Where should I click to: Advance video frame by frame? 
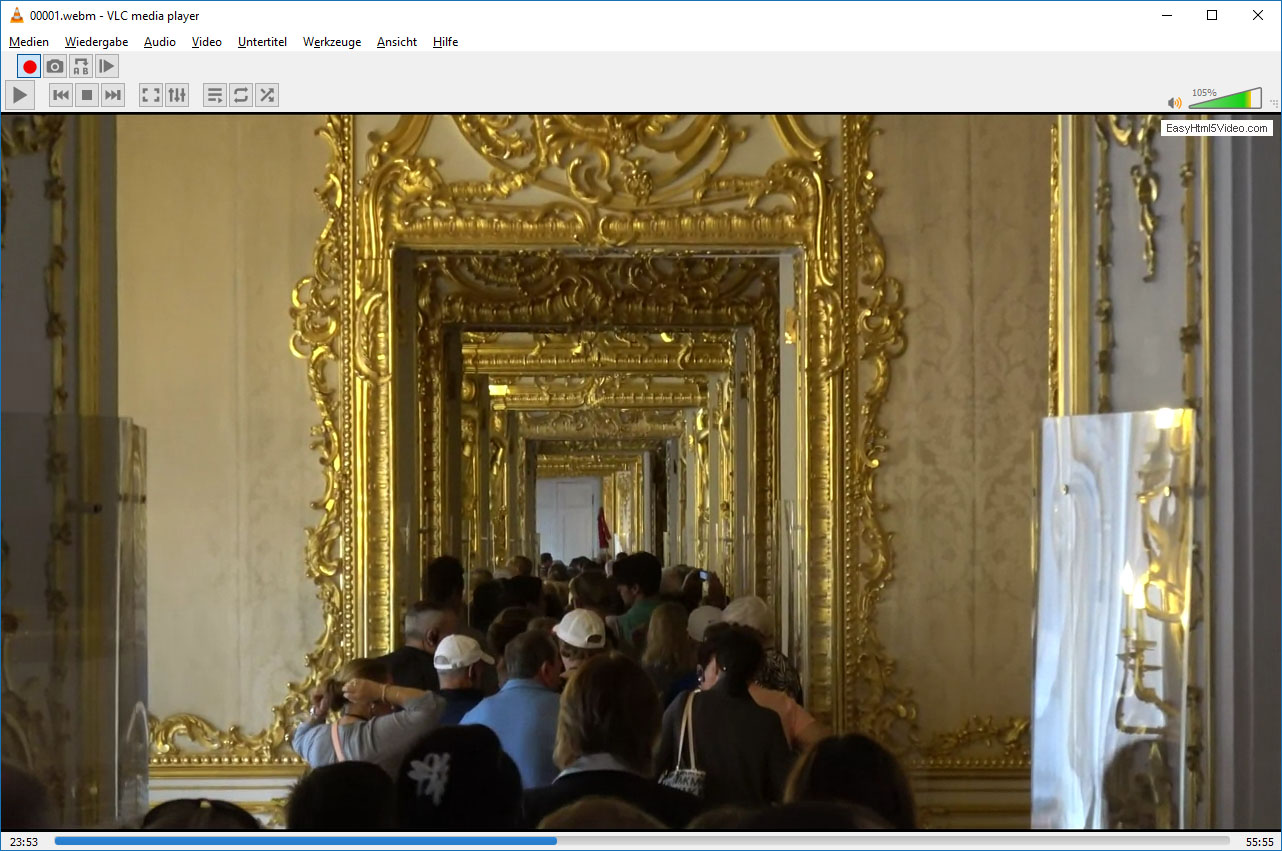click(107, 67)
